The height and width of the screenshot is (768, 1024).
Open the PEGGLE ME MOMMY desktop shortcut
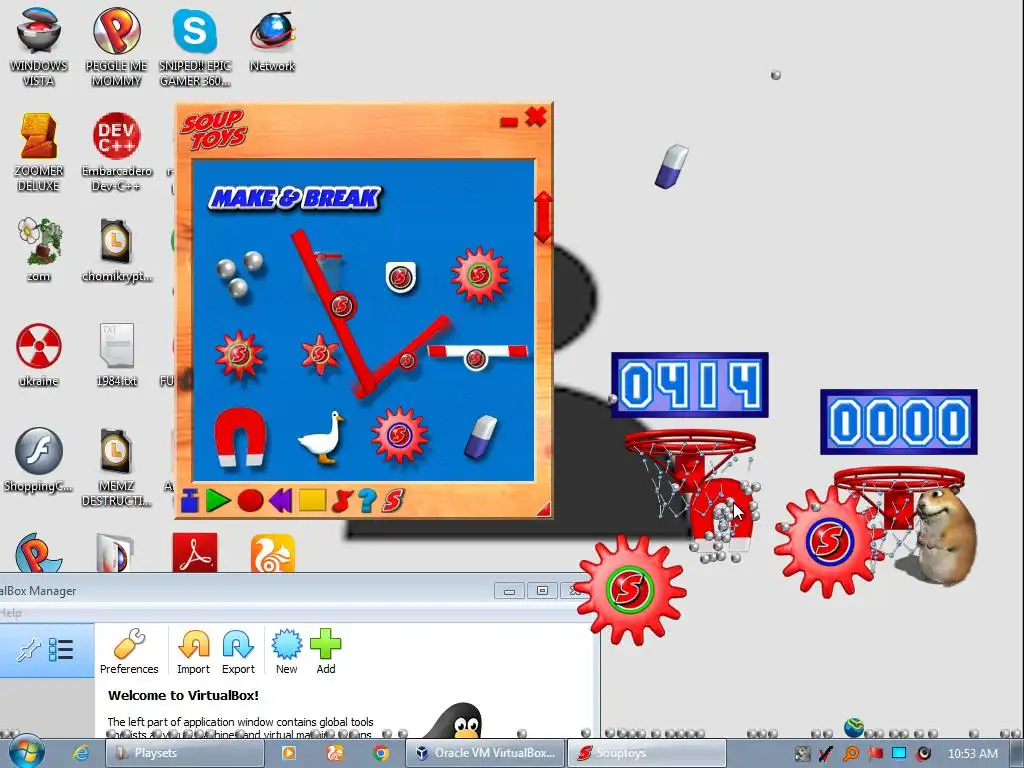[x=116, y=47]
